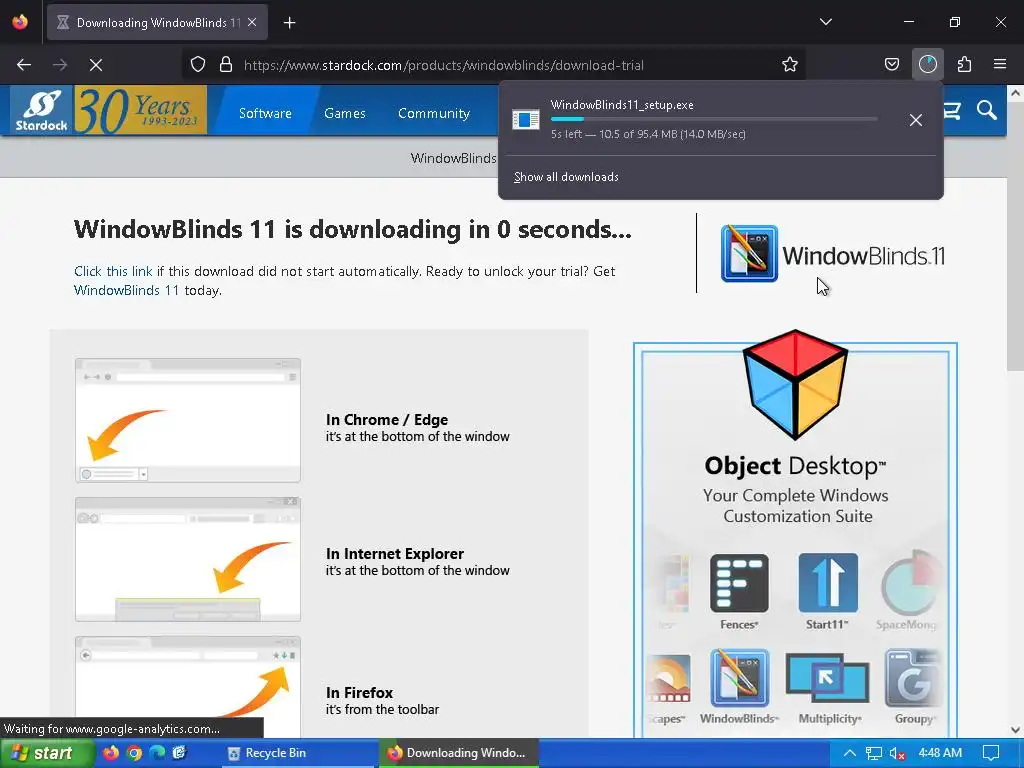Image resolution: width=1024 pixels, height=768 pixels.
Task: Open the tracking protection shield icon
Action: click(x=198, y=65)
